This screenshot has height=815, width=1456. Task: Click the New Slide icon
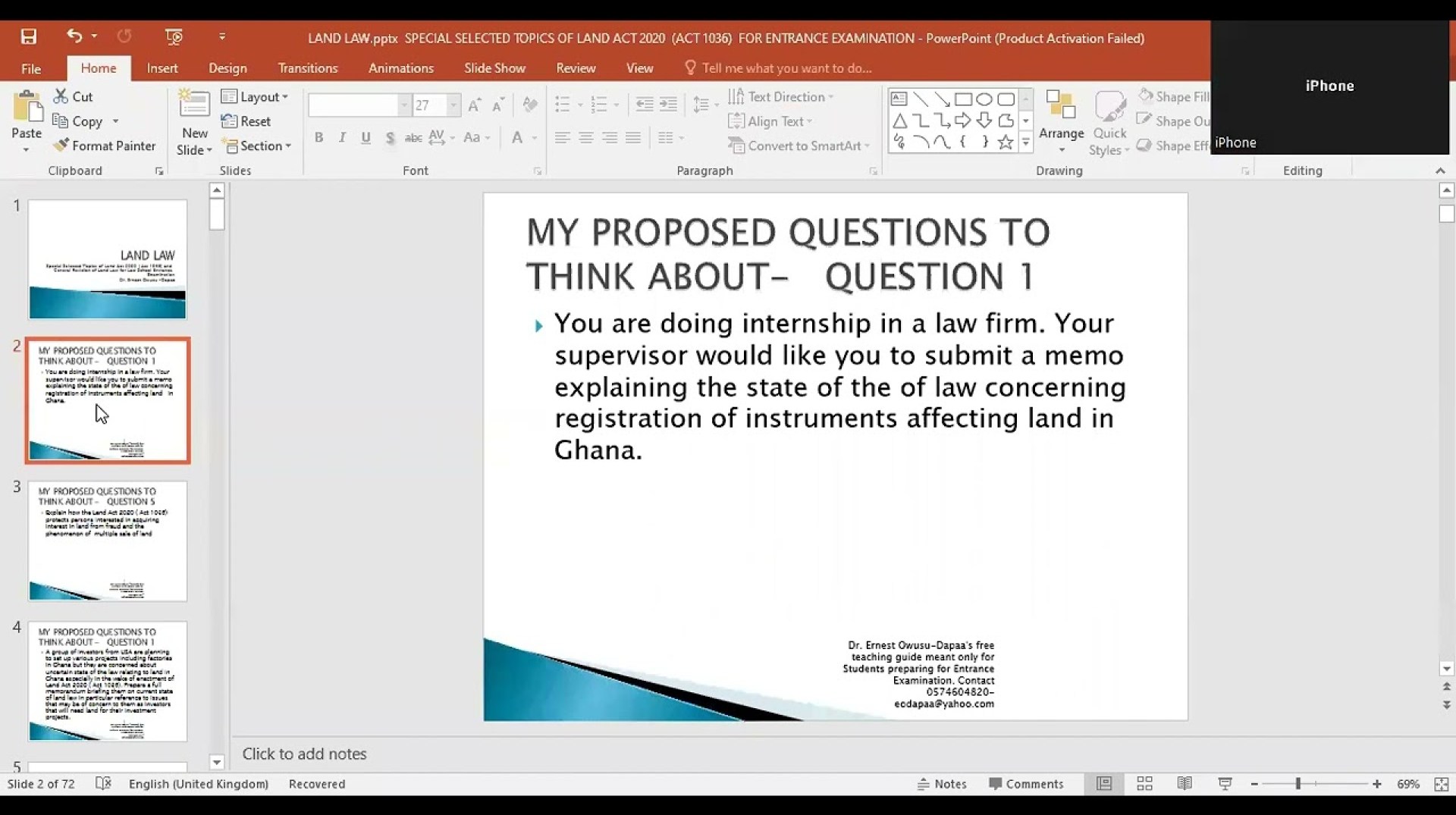tap(194, 105)
